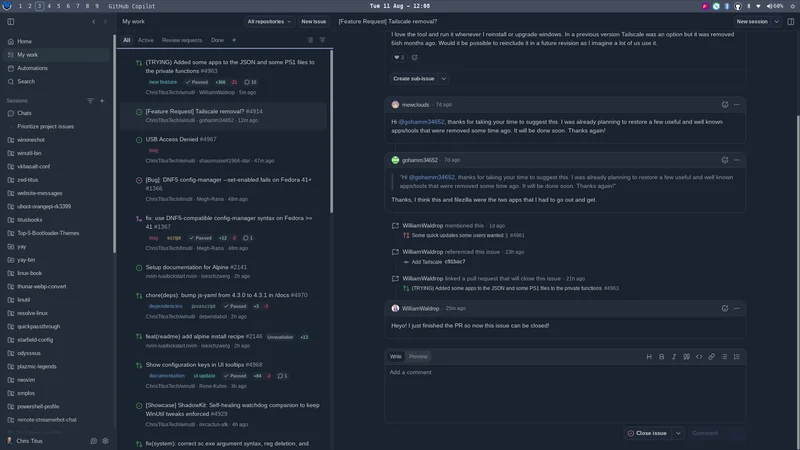800x450 pixels.
Task: Add a new view tab with plus
Action: tap(234, 40)
